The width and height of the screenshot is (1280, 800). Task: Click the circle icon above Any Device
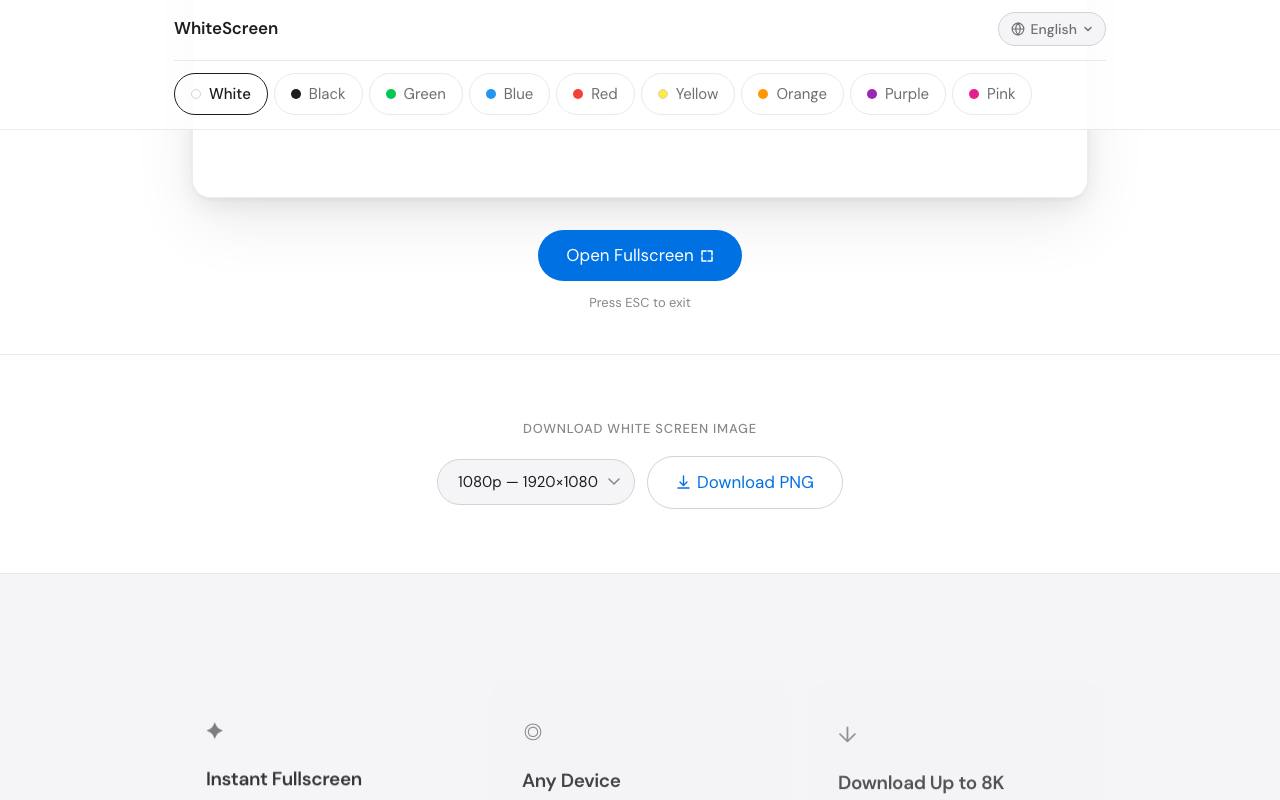click(x=533, y=732)
